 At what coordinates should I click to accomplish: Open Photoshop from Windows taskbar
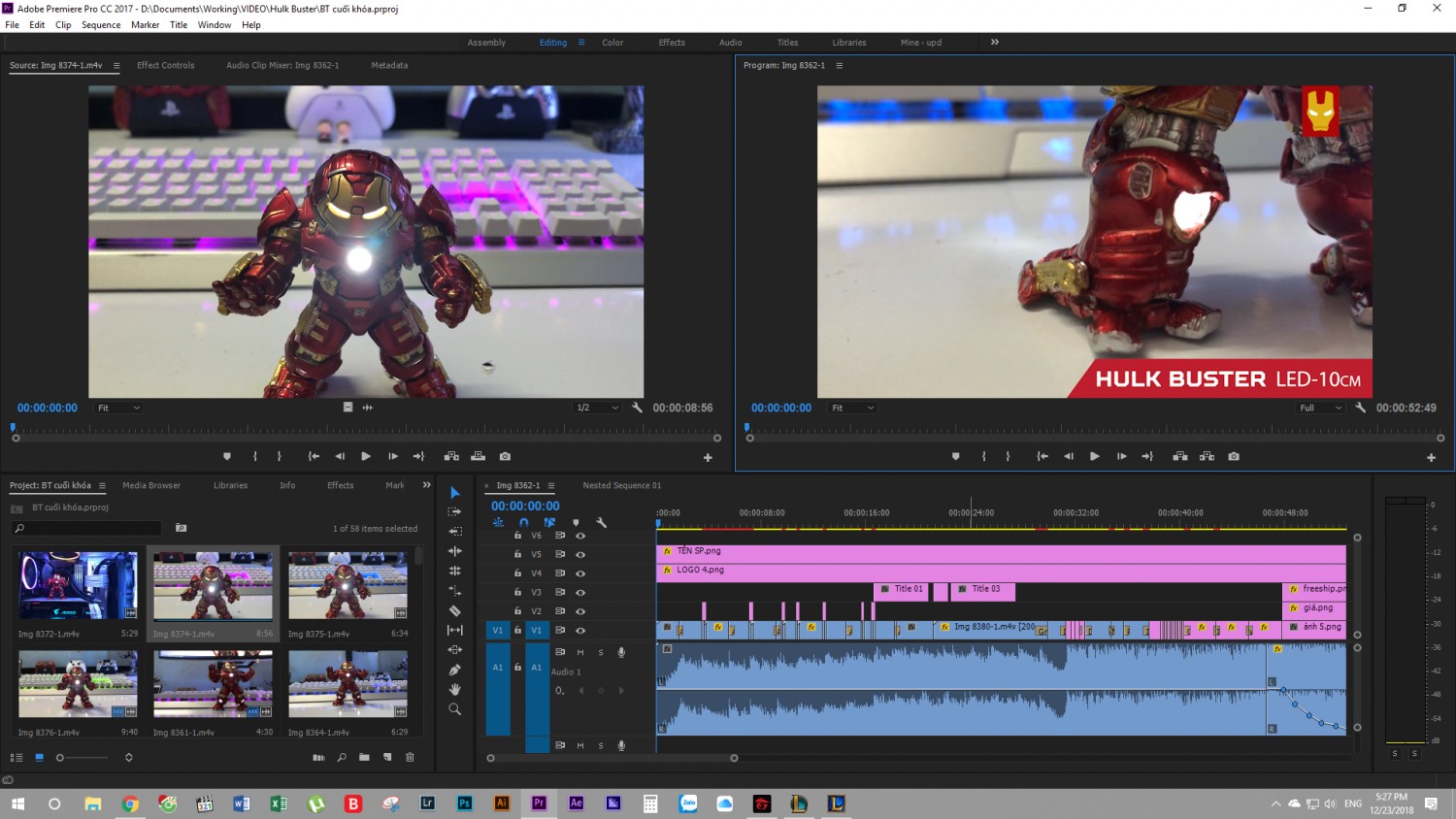pos(465,803)
